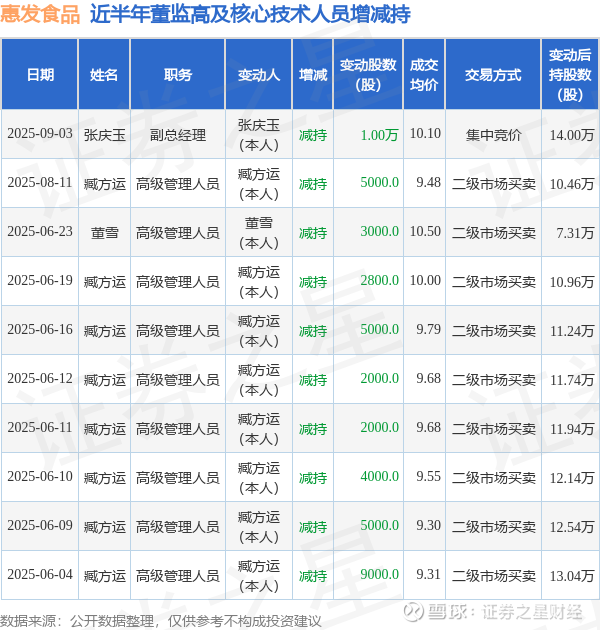Viewport: 600px width, 630px height.
Task: Click the name 董雪 in the 姓名 column
Action: (104, 233)
